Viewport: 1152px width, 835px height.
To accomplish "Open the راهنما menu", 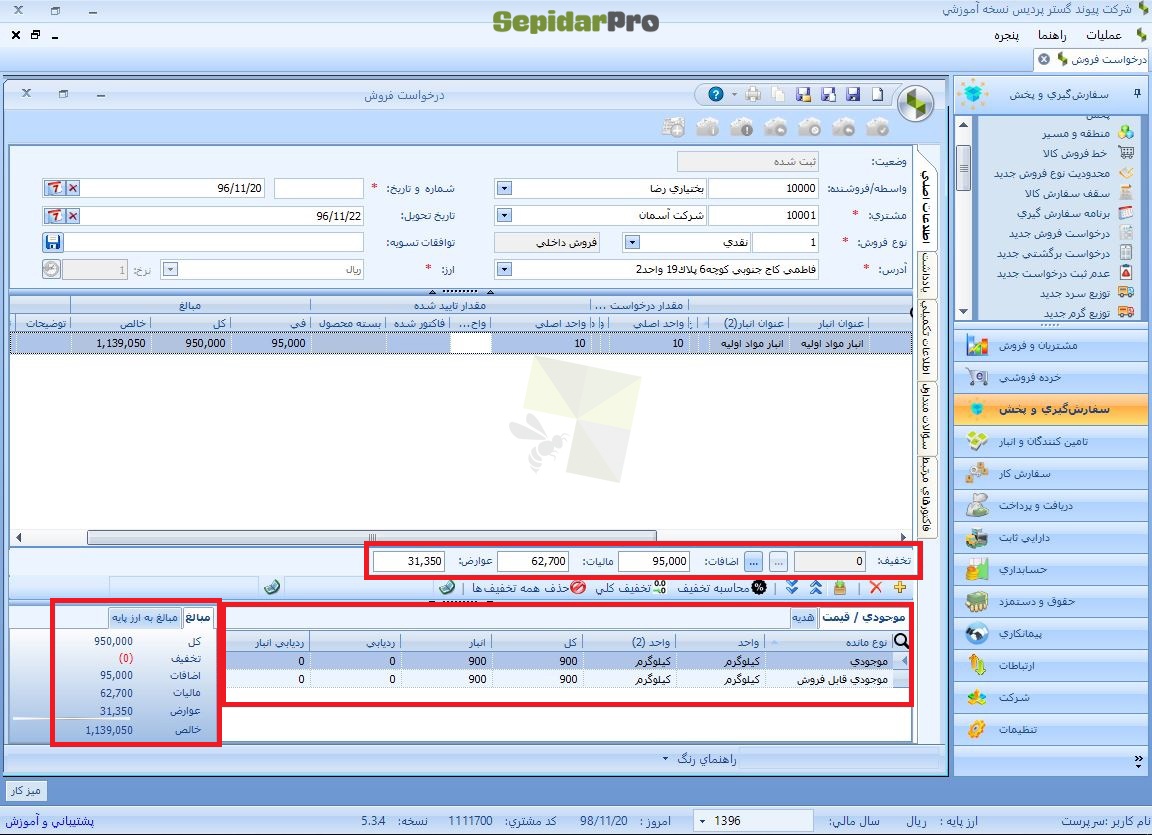I will 1052,35.
